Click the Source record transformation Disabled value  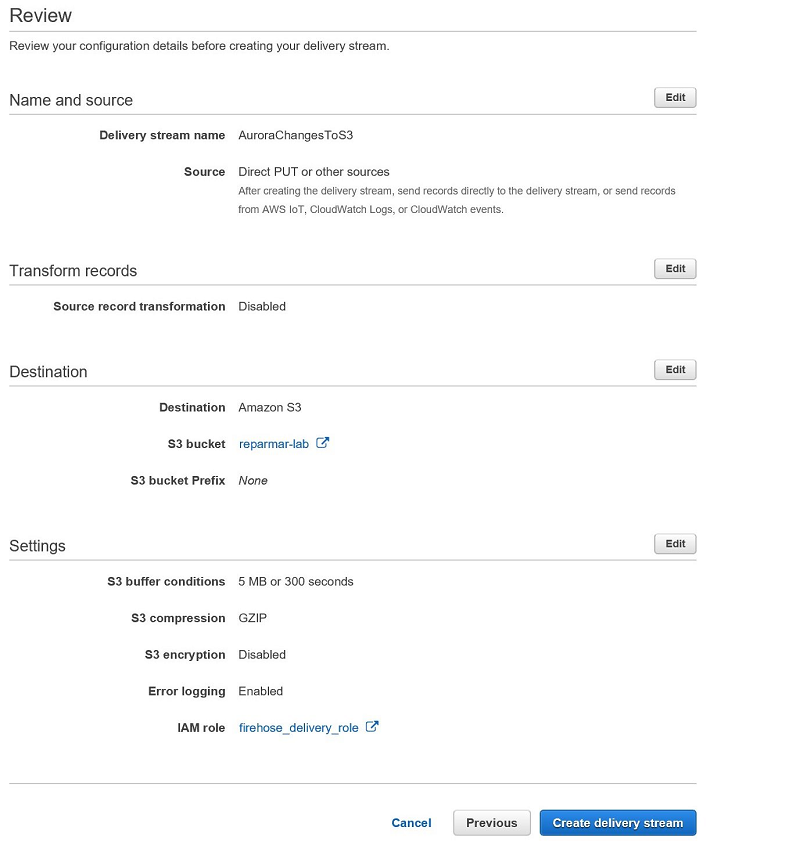(x=262, y=306)
